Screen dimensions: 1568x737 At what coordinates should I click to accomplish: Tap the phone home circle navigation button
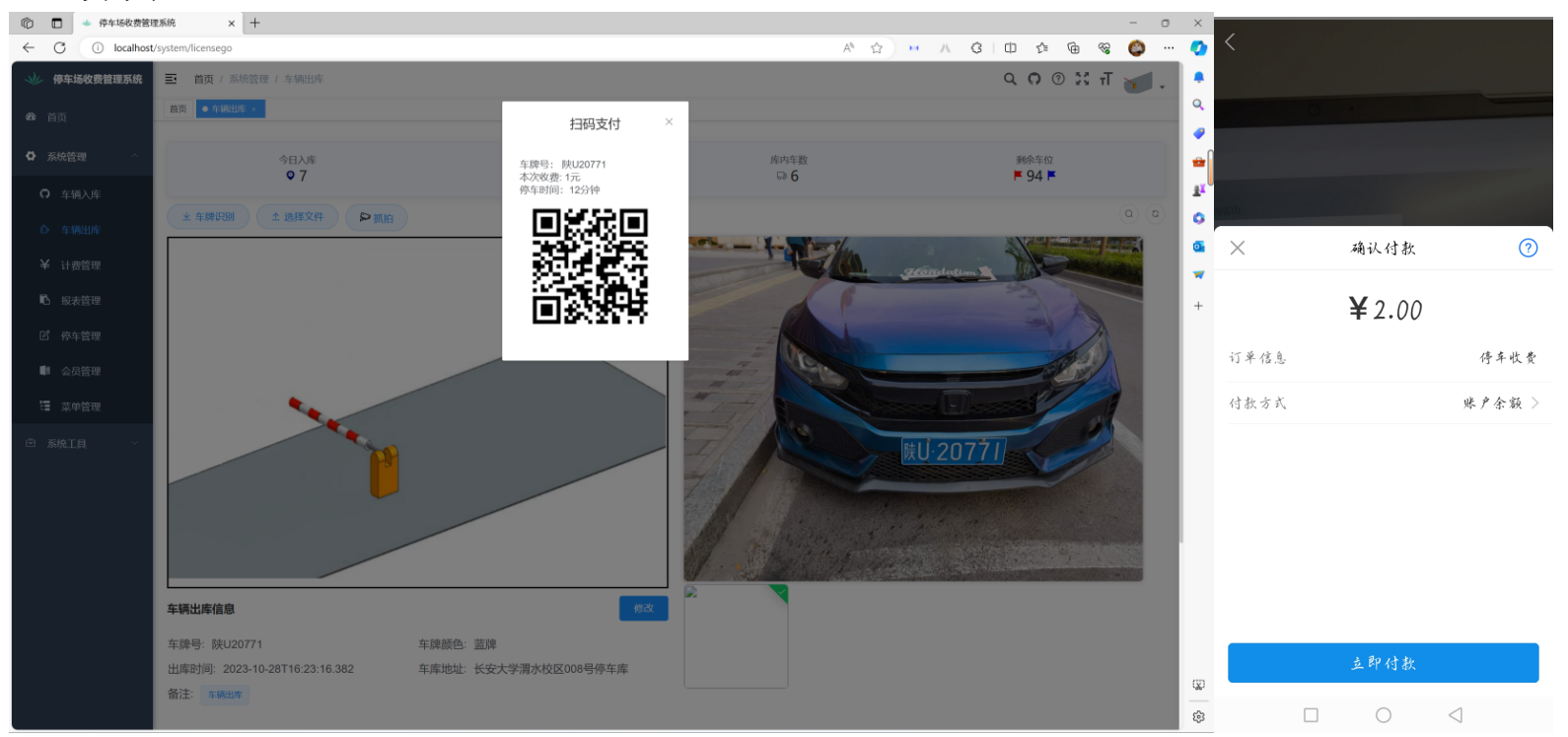[x=1384, y=715]
